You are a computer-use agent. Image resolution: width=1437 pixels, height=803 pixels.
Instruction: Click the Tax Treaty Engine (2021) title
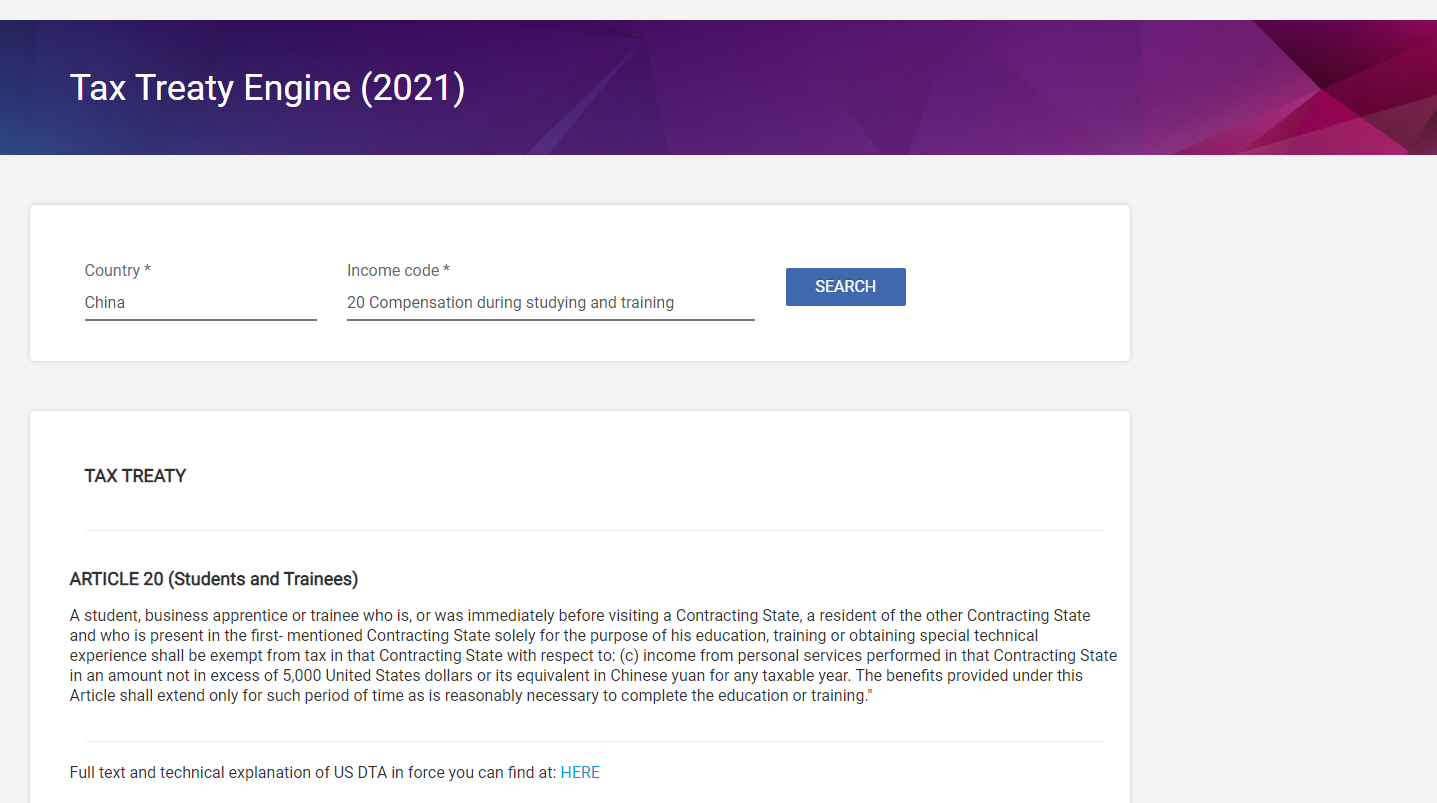point(267,88)
